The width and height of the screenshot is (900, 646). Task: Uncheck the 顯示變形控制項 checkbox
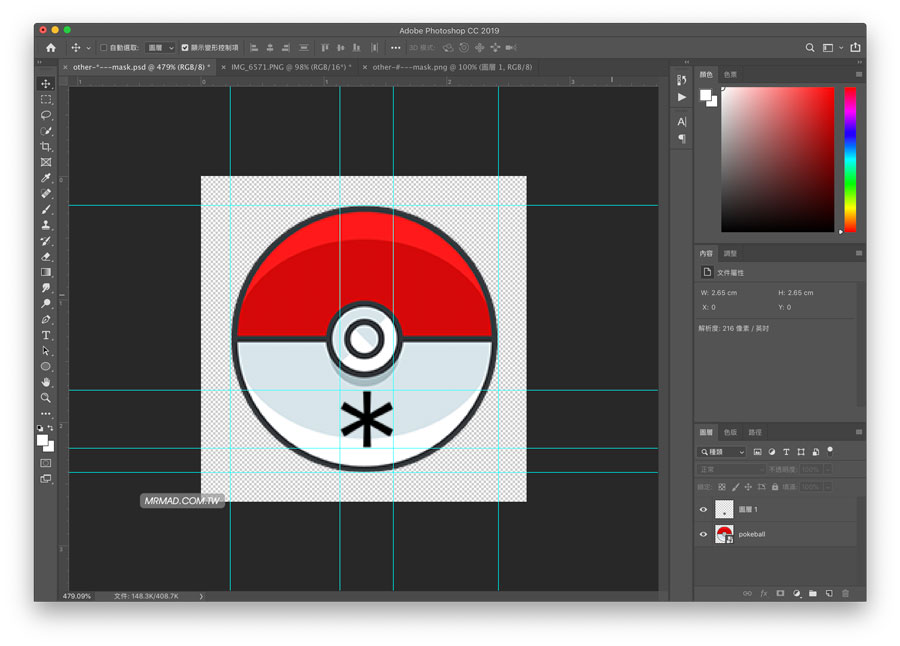(x=185, y=48)
